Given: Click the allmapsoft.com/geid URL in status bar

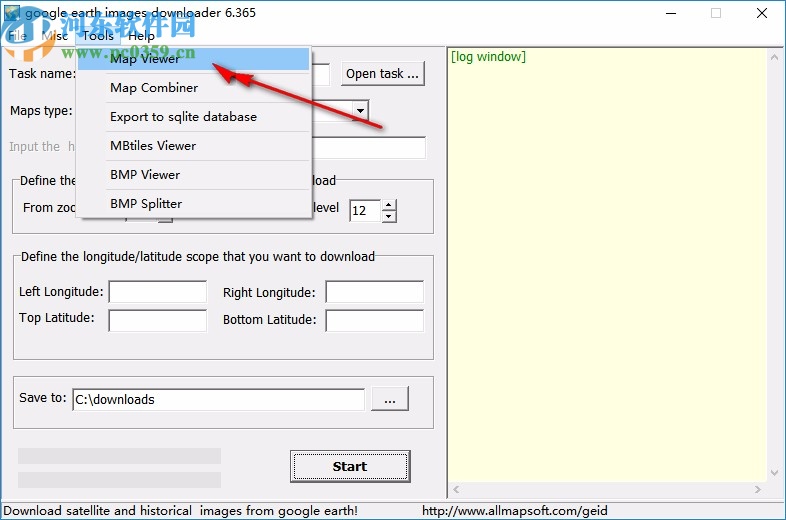Looking at the screenshot, I should point(514,511).
